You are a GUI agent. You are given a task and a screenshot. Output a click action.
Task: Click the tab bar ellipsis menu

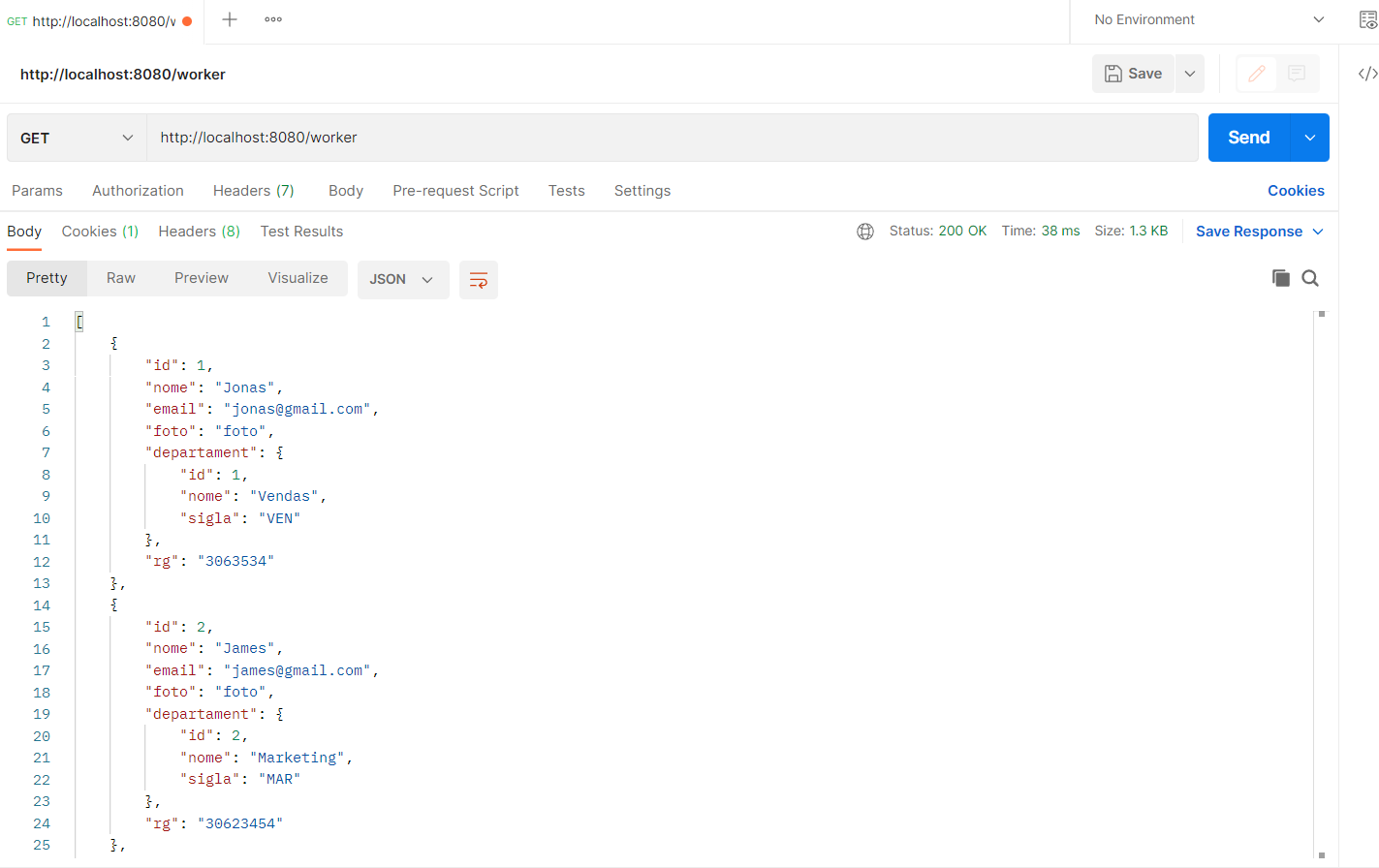pyautogui.click(x=272, y=19)
